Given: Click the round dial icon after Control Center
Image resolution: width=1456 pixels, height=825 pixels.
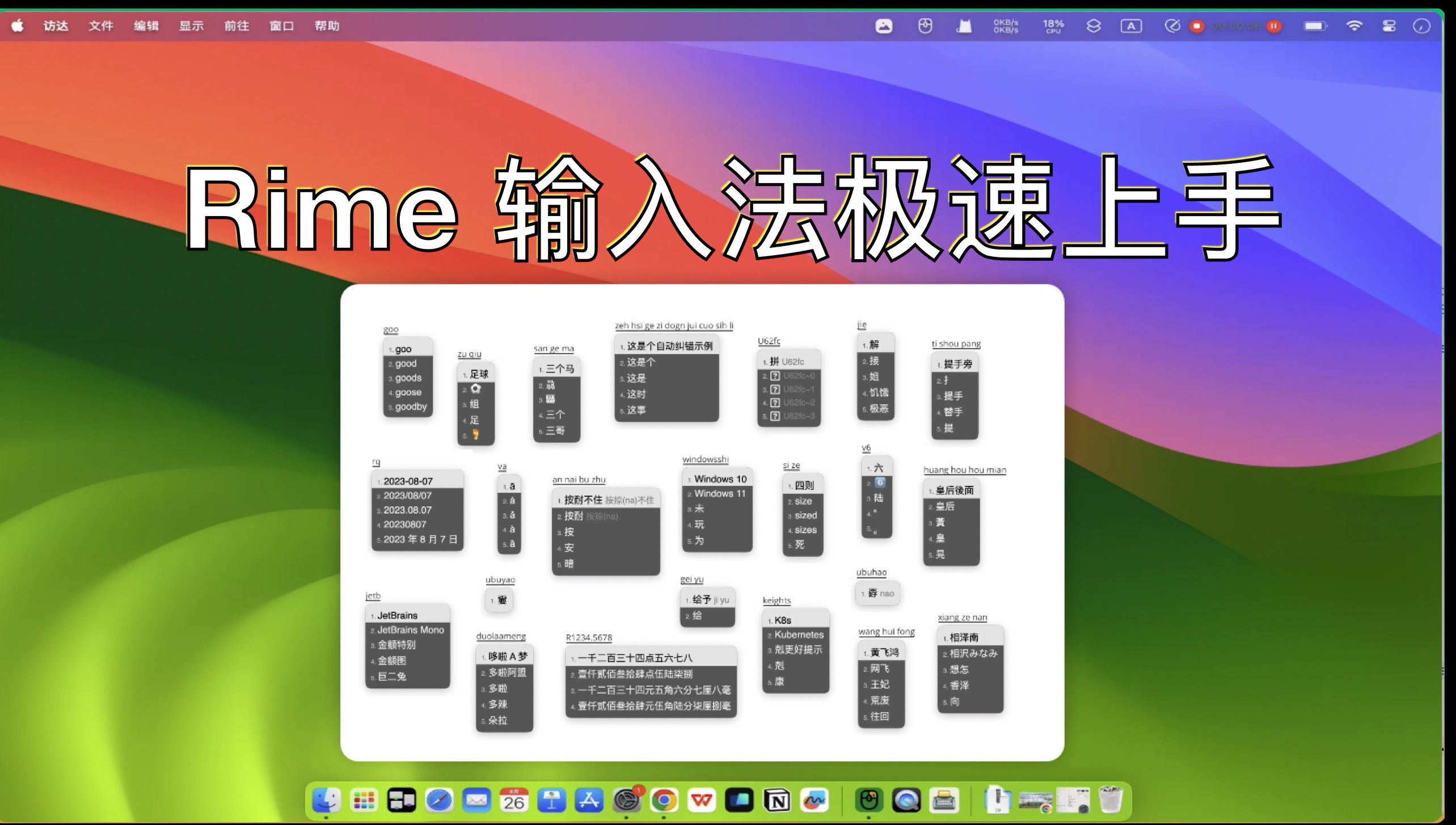Looking at the screenshot, I should coord(1421,26).
